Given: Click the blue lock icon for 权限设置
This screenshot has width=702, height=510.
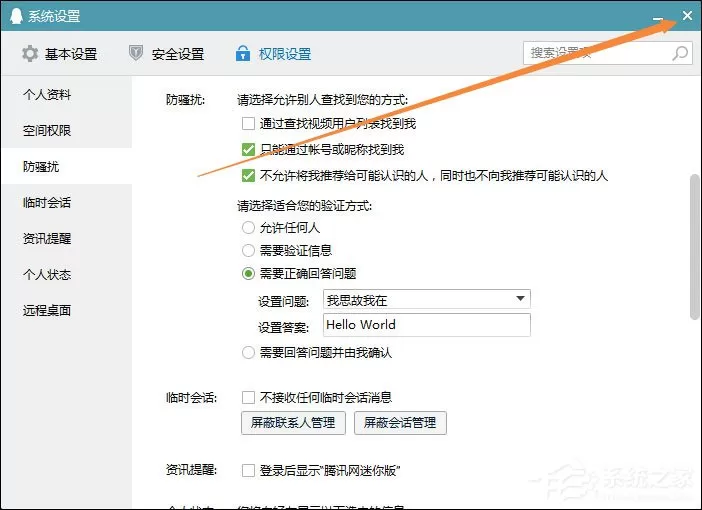Looking at the screenshot, I should (243, 53).
